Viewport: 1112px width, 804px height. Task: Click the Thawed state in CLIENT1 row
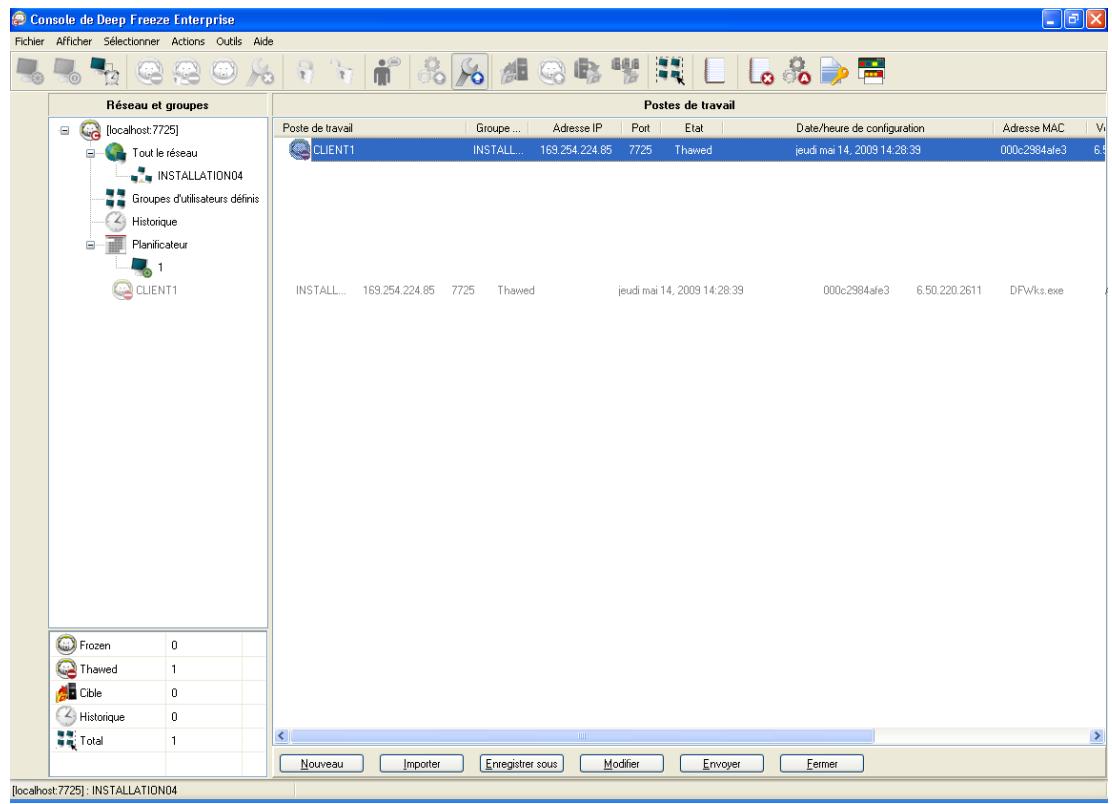click(x=693, y=150)
